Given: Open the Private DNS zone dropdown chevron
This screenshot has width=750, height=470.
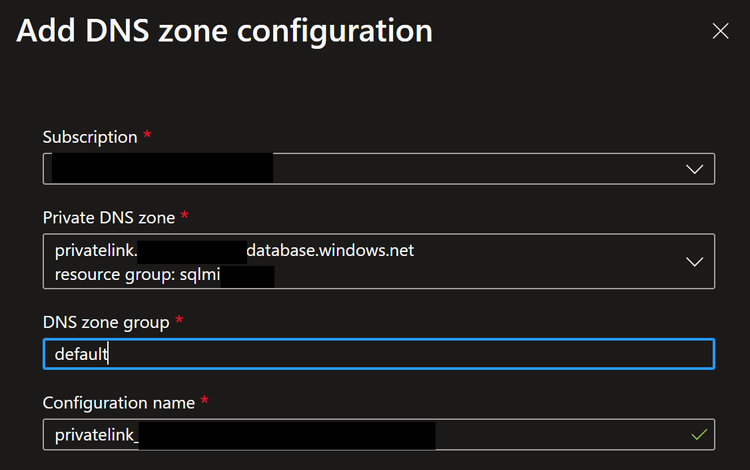Looking at the screenshot, I should pos(695,261).
